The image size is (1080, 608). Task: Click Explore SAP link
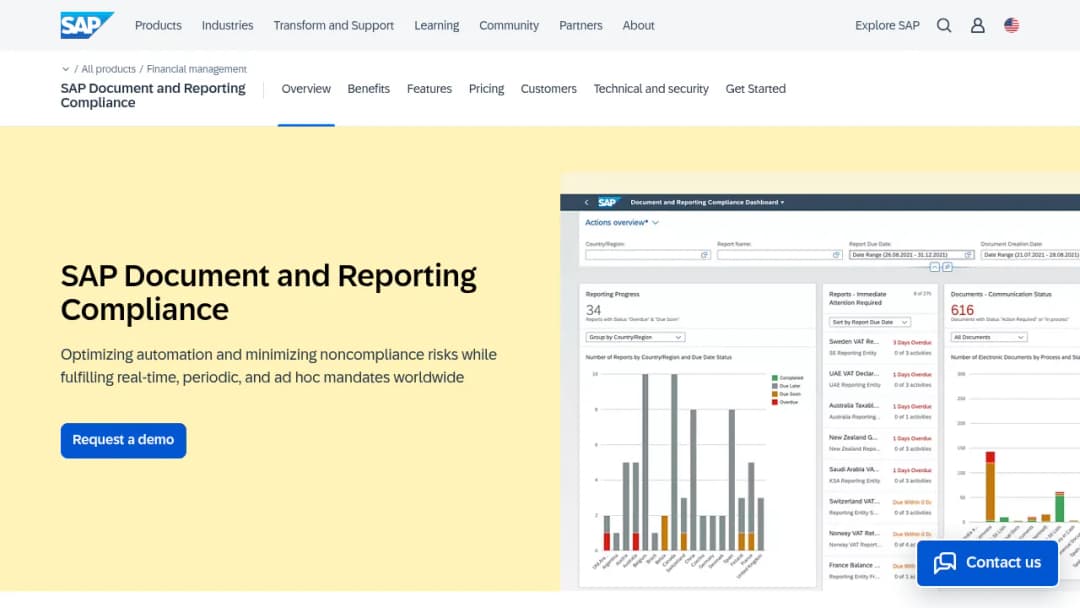coord(887,25)
